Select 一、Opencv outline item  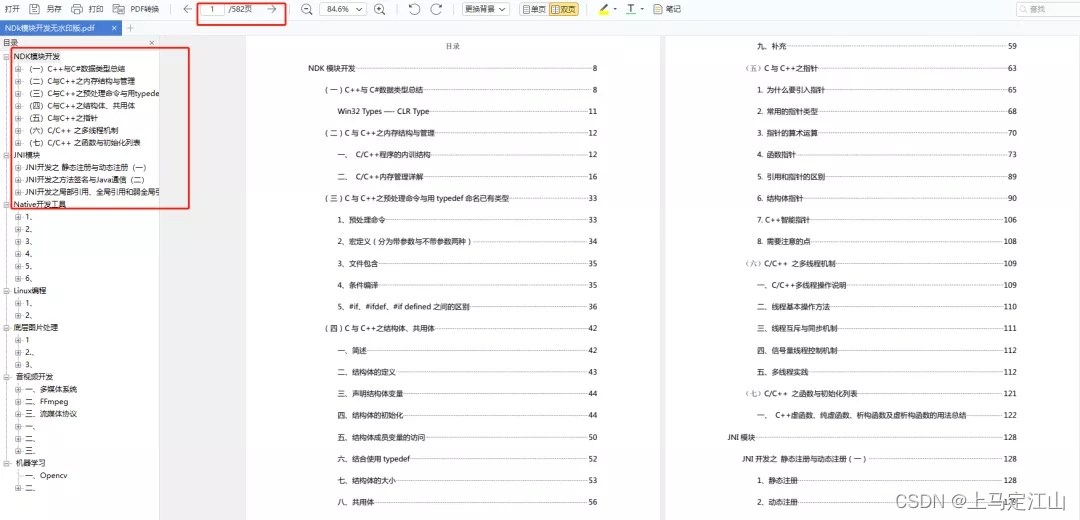tap(46, 475)
